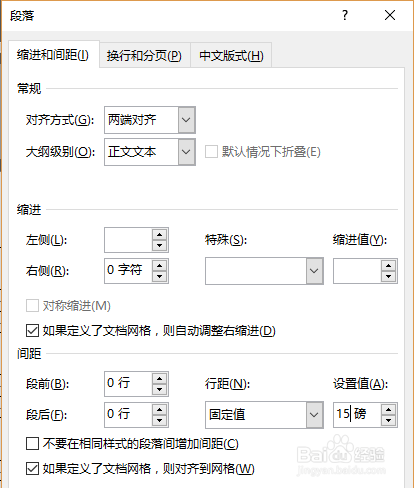Toggle 如果定义了文档网格，则自动调整右缩进 checkbox
The height and width of the screenshot is (488, 414).
pos(32,331)
